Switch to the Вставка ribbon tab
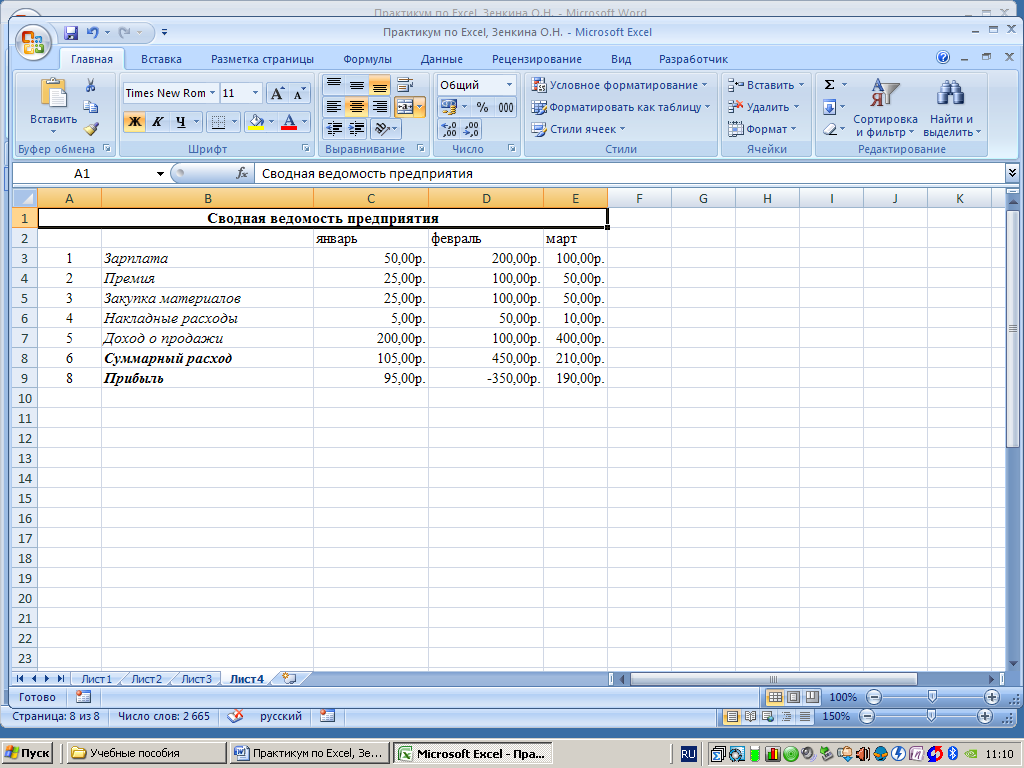Image resolution: width=1024 pixels, height=768 pixels. click(x=161, y=59)
